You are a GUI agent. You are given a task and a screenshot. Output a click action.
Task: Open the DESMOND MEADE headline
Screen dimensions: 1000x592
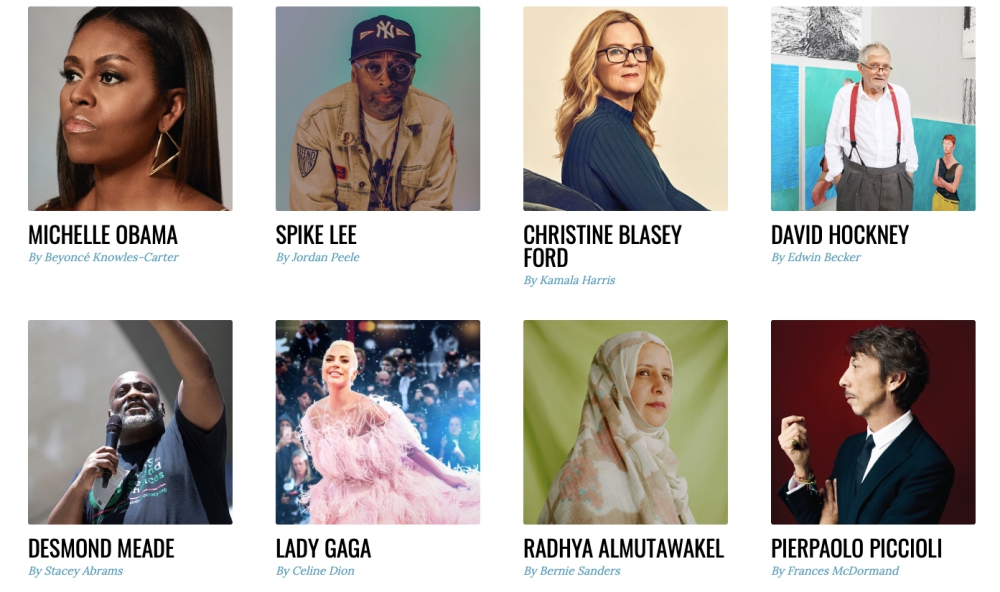click(101, 549)
